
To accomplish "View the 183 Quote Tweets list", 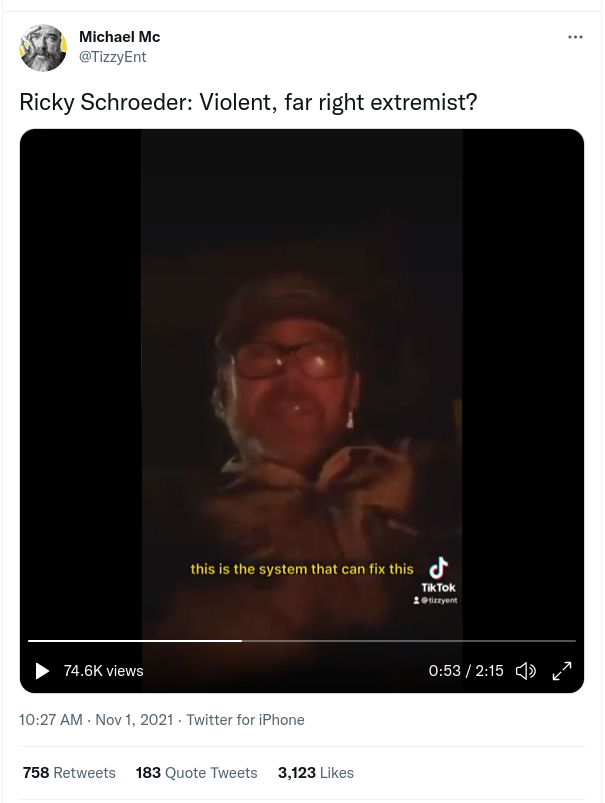I will click(x=196, y=772).
